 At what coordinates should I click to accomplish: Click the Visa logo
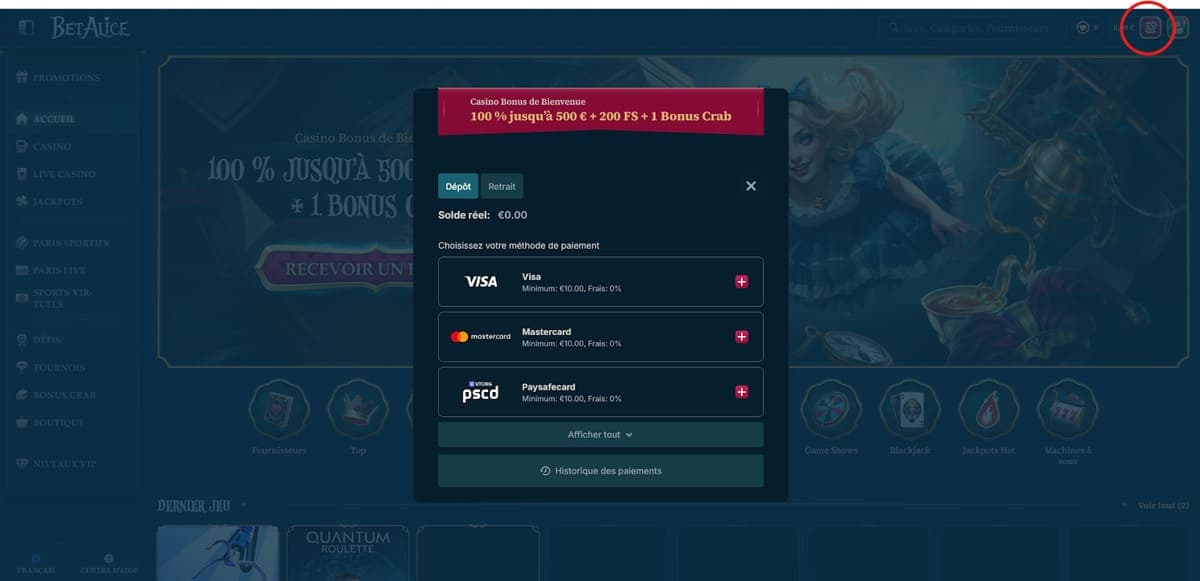click(x=481, y=282)
